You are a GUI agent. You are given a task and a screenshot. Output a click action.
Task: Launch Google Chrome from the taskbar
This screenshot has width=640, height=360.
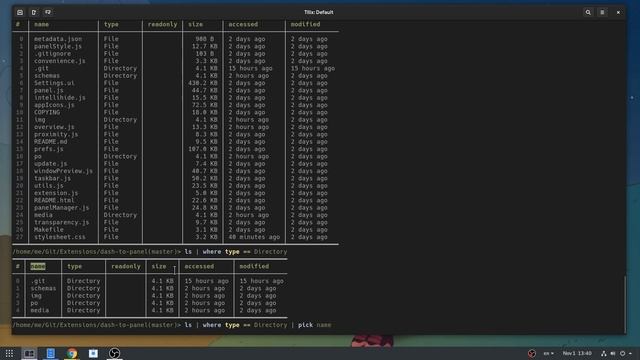[72, 353]
